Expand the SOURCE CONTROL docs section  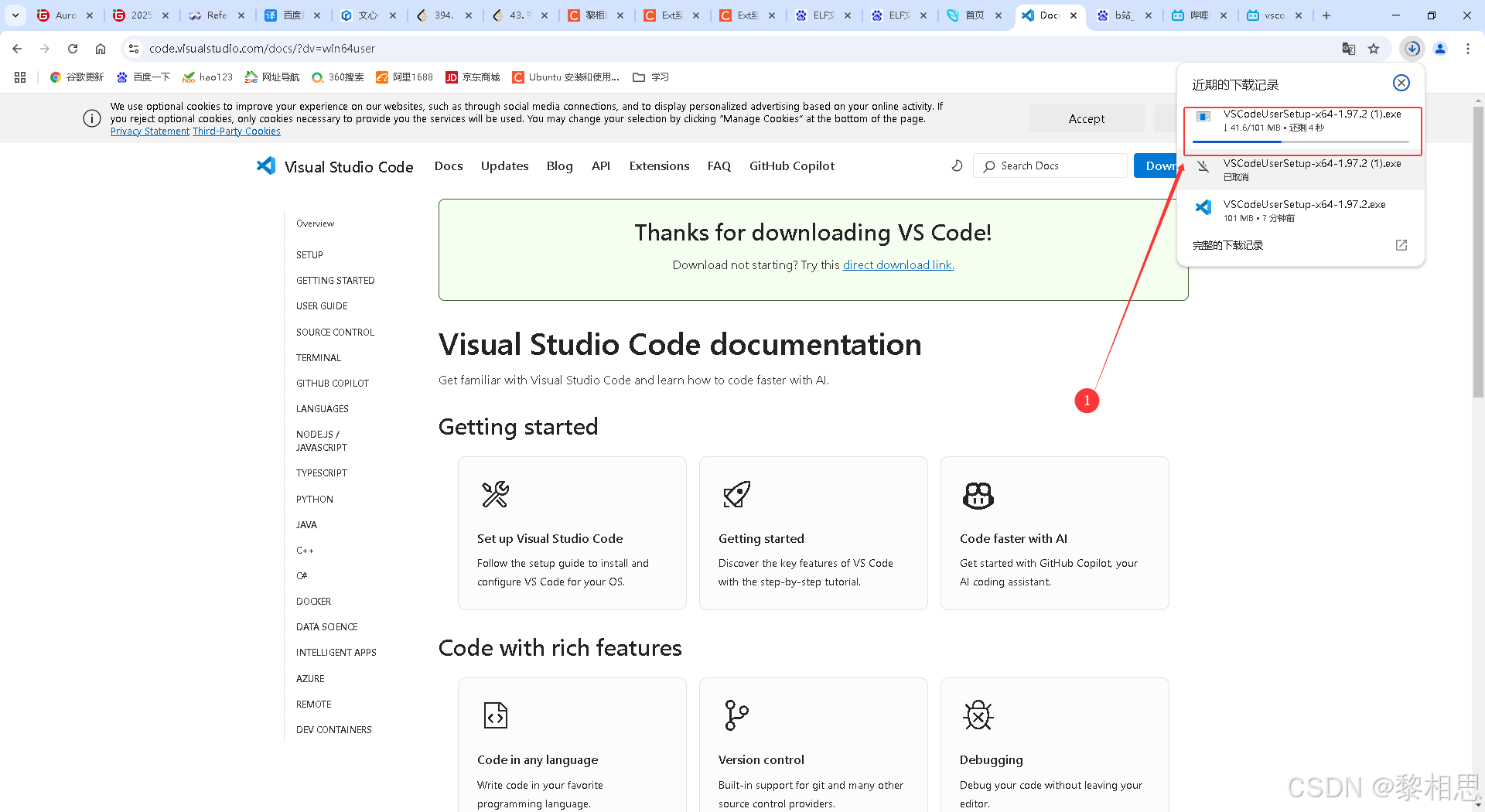335,332
